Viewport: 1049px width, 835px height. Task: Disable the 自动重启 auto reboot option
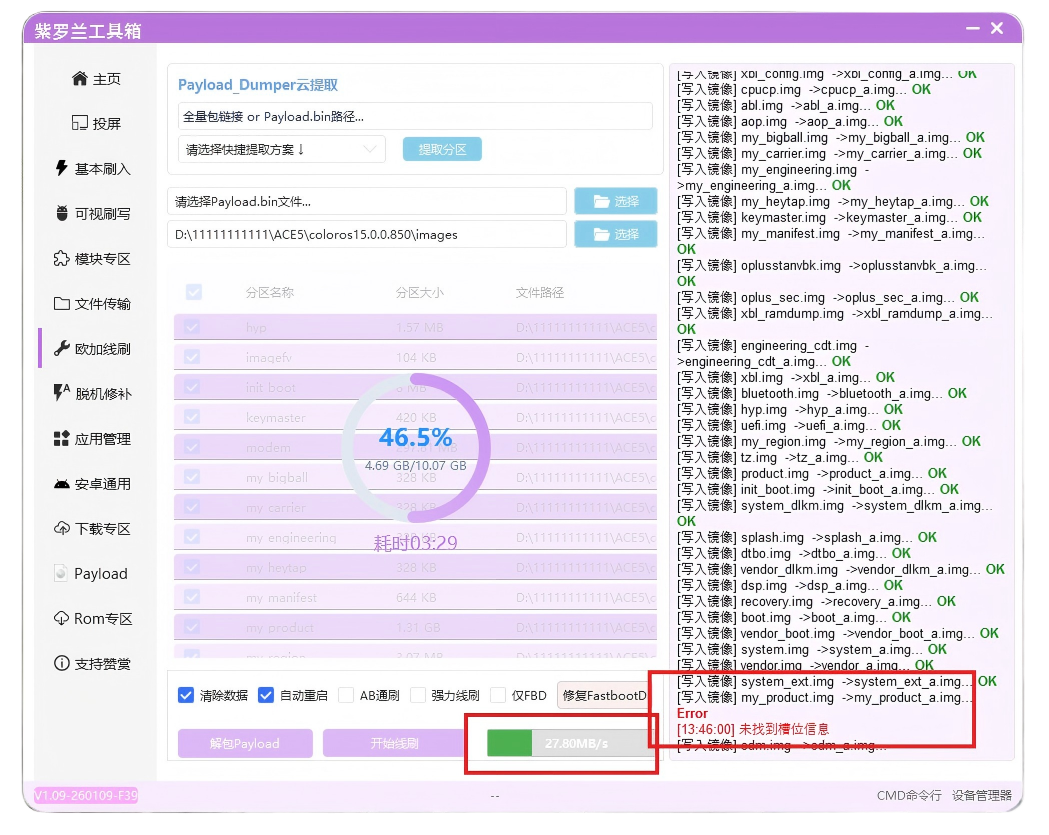265,695
